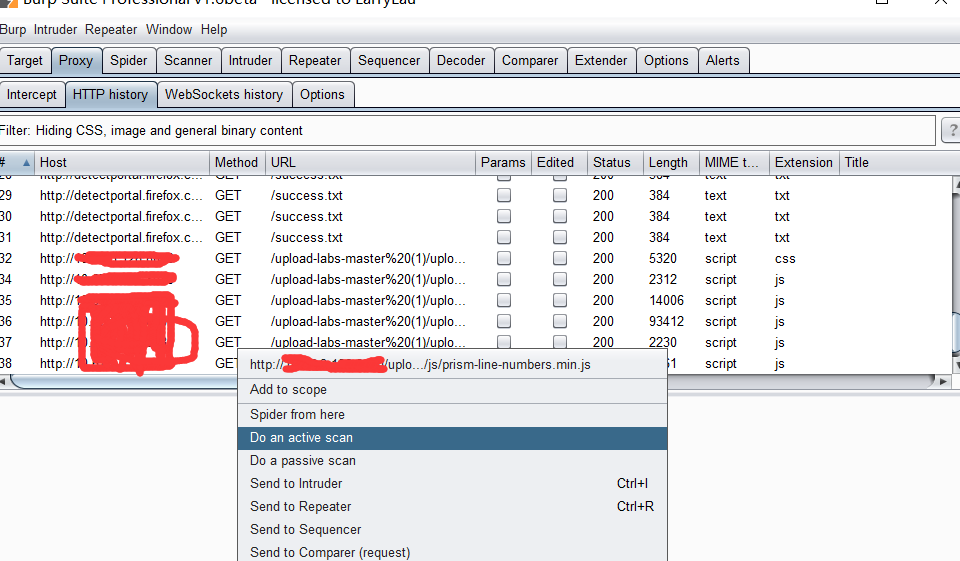Select row 32 with css extension

476,258
